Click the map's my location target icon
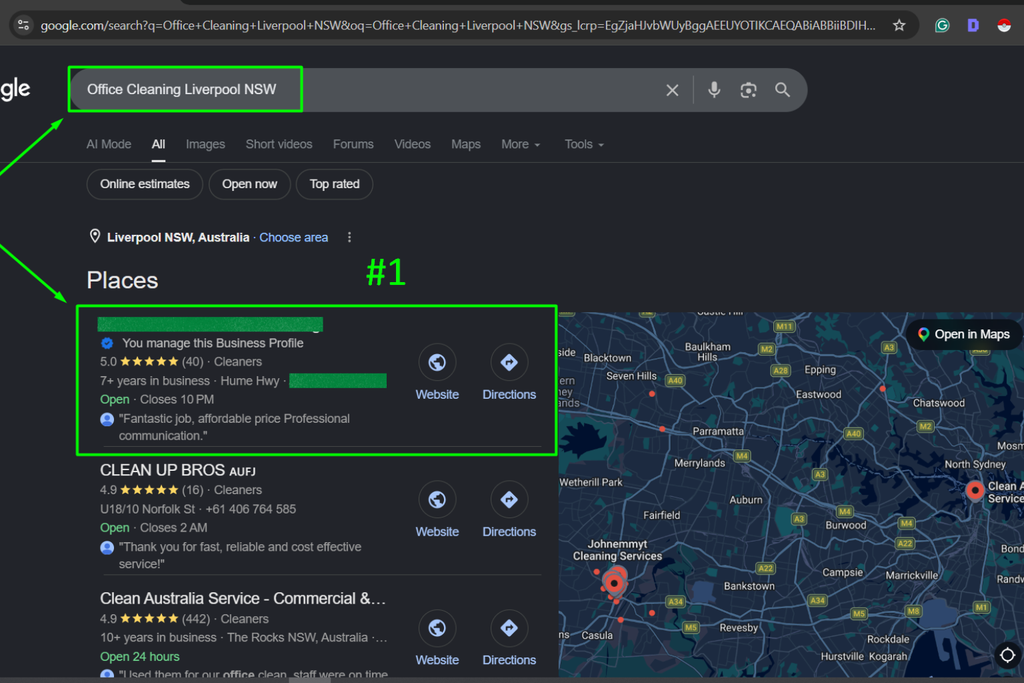This screenshot has height=683, width=1024. (x=1008, y=655)
